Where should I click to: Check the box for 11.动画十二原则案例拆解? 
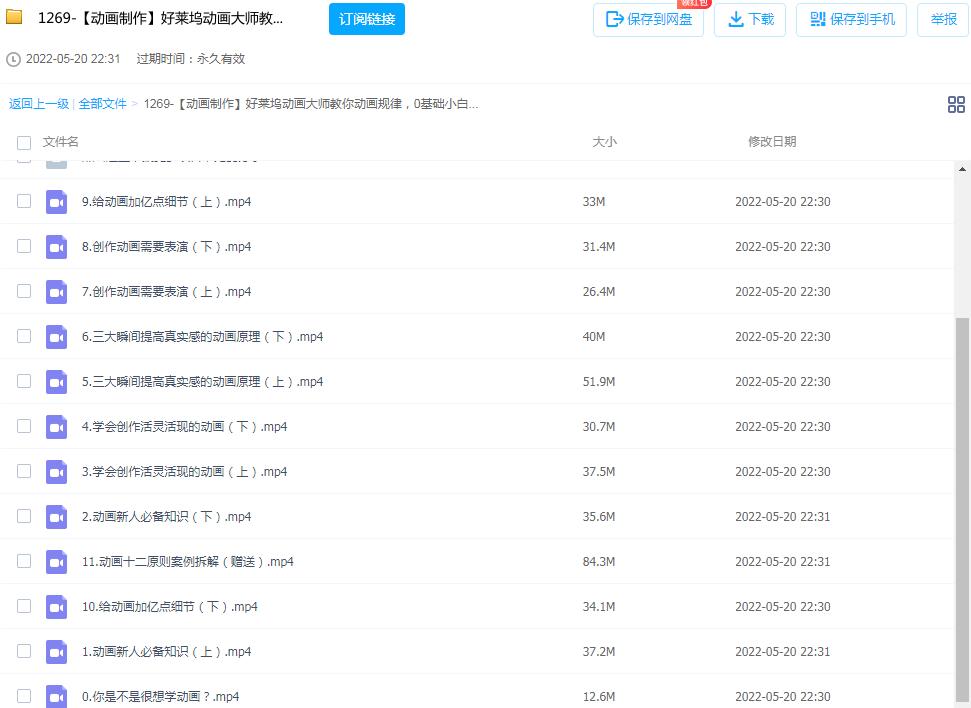[x=24, y=561]
